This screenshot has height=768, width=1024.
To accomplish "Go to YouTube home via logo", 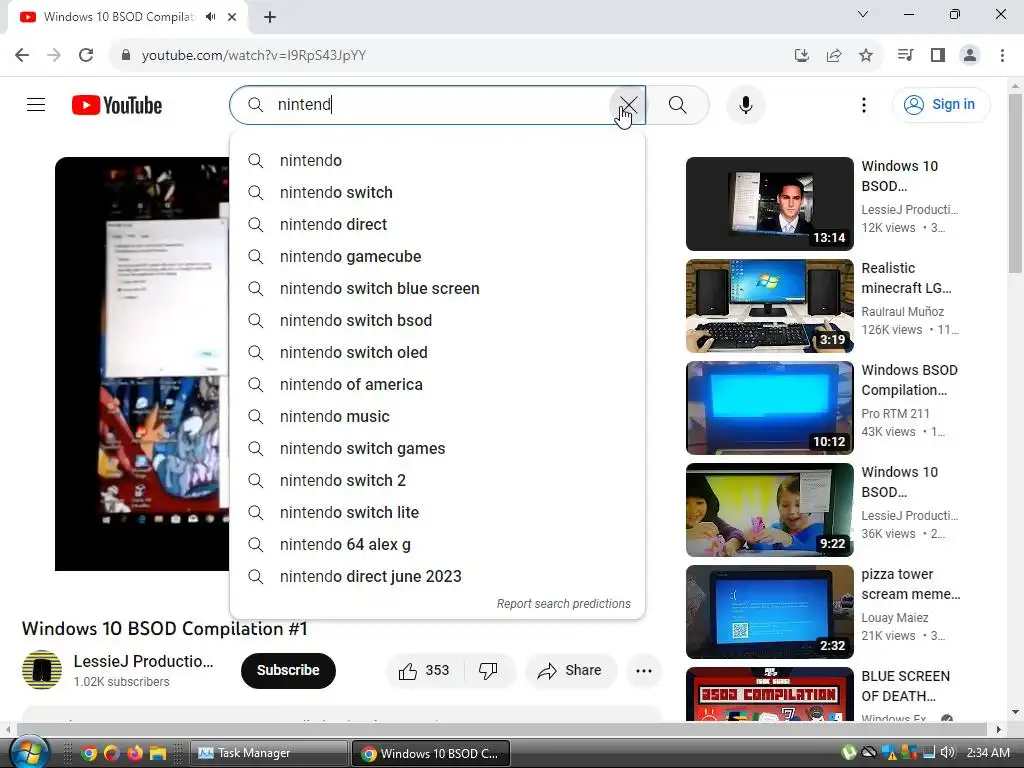I will (117, 105).
